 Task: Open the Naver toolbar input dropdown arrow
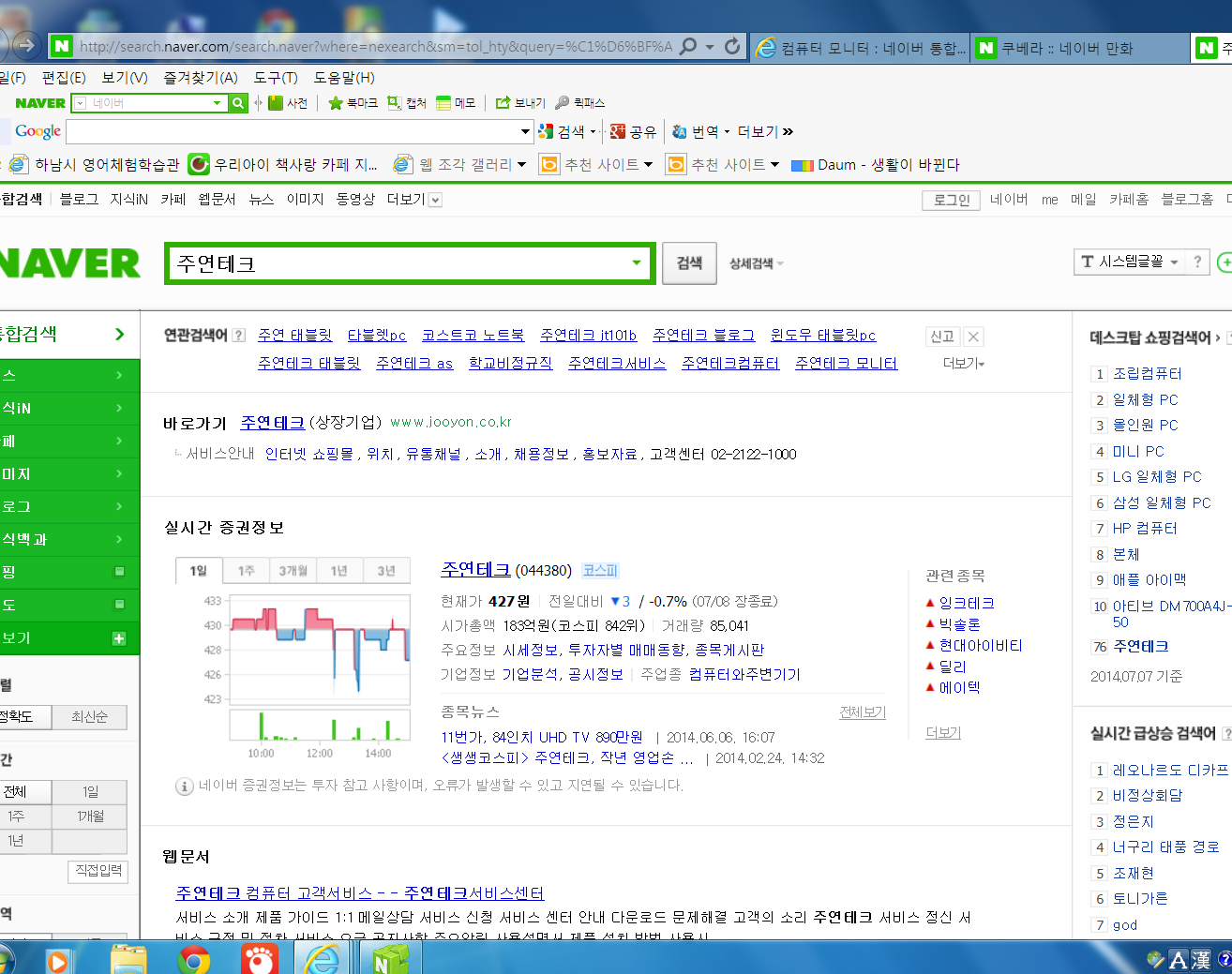(218, 103)
